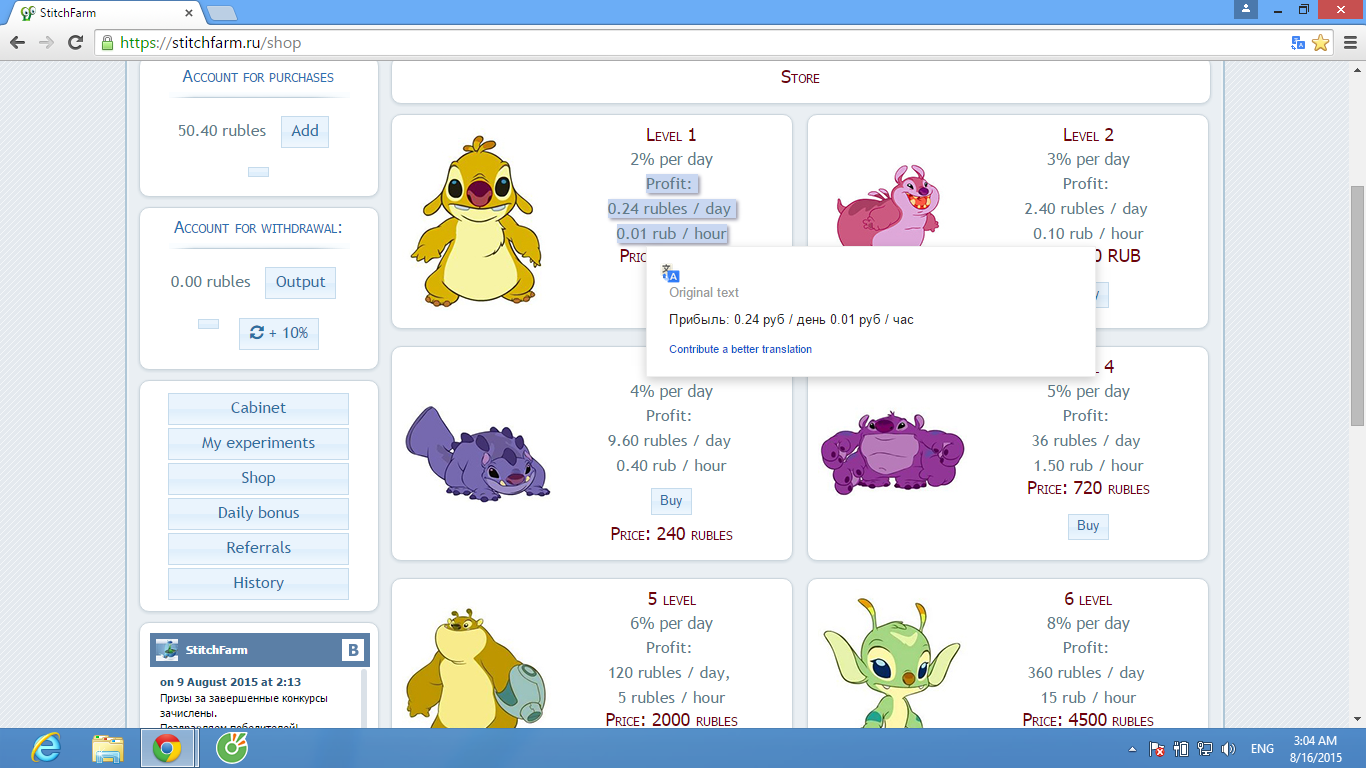Launch Internet Explorer from the taskbar
The height and width of the screenshot is (768, 1366).
click(x=46, y=748)
